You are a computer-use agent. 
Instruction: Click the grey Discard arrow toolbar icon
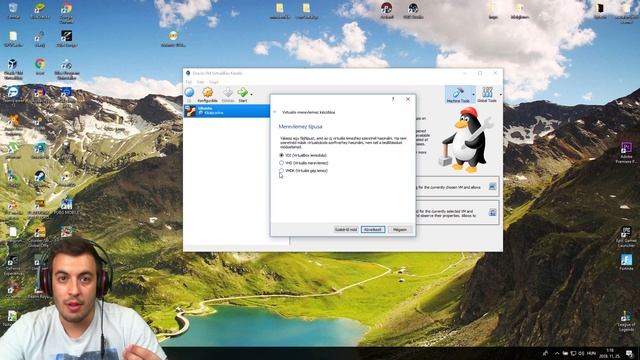tap(228, 92)
